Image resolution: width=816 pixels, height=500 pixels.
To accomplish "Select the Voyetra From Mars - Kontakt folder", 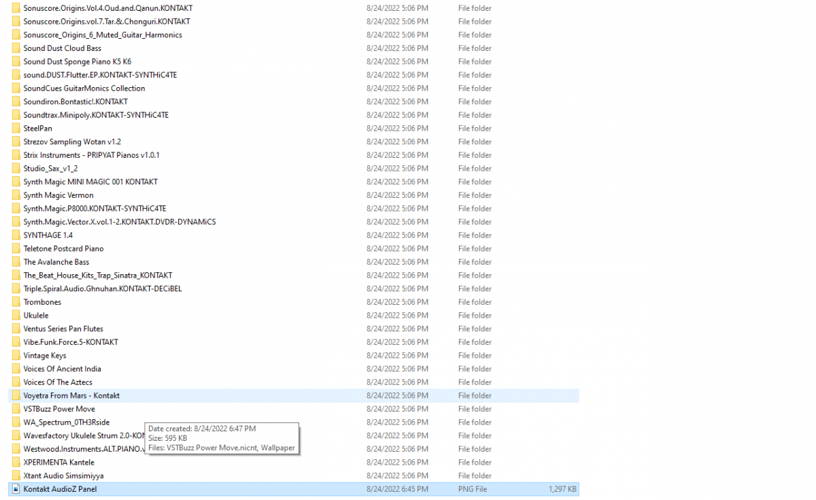I will coord(71,396).
